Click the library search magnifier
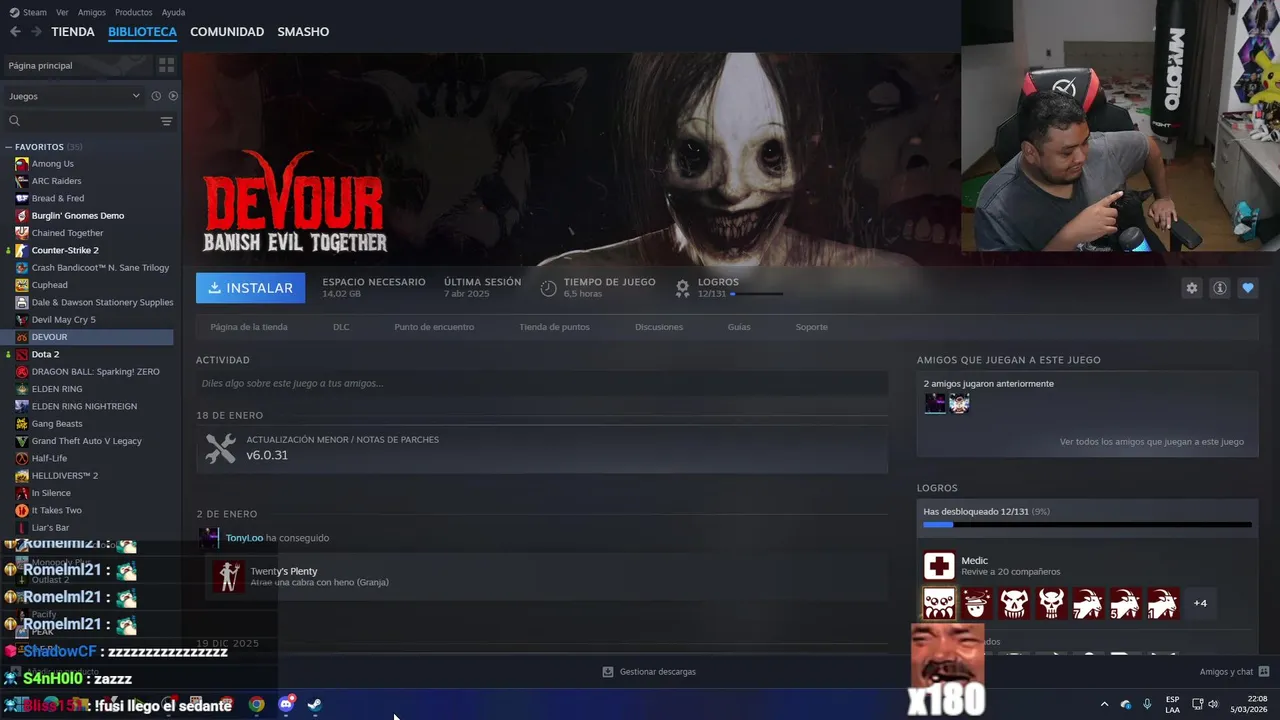This screenshot has width=1280, height=720. [14, 121]
